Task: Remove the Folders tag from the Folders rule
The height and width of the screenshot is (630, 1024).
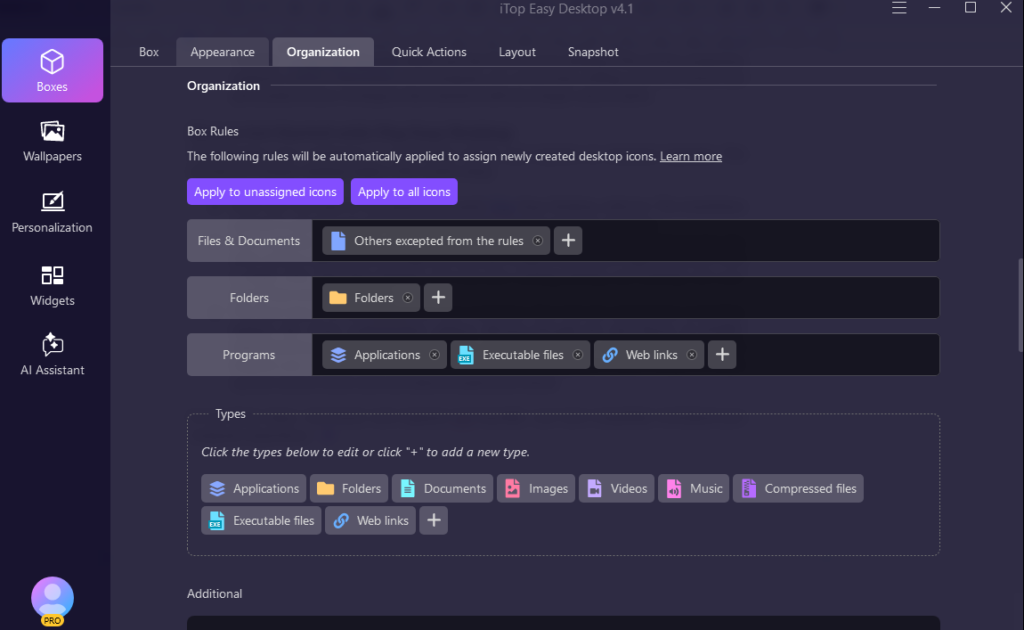Action: click(407, 297)
